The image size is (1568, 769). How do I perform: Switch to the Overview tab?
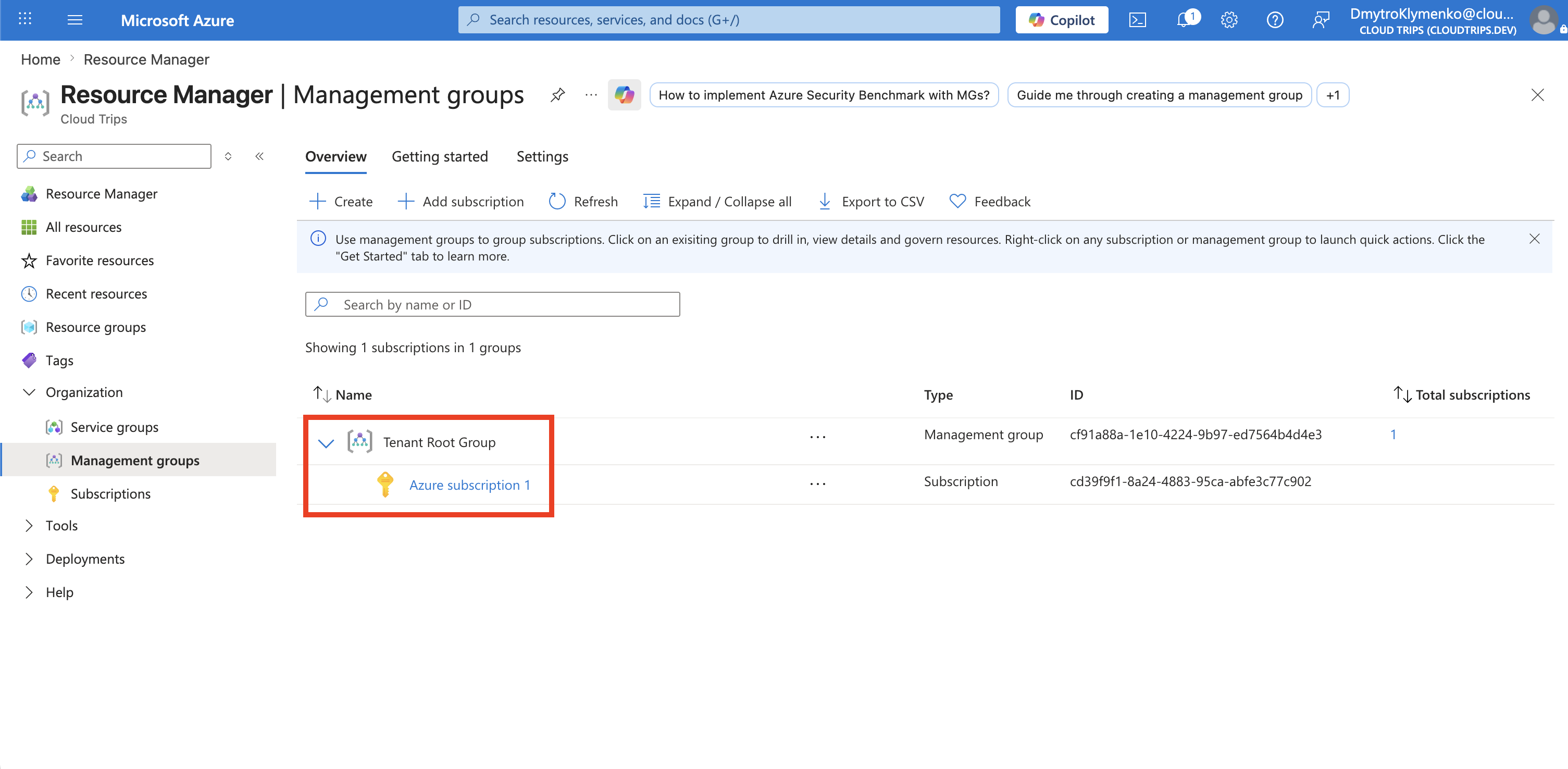335,157
